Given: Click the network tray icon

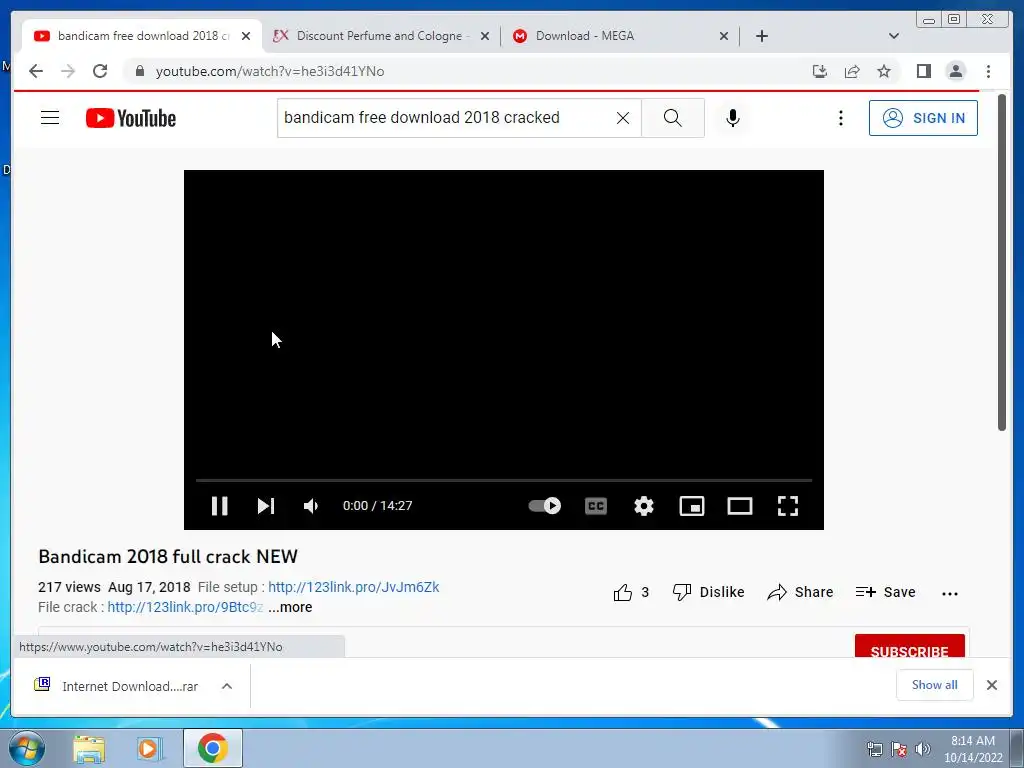Looking at the screenshot, I should [874, 749].
